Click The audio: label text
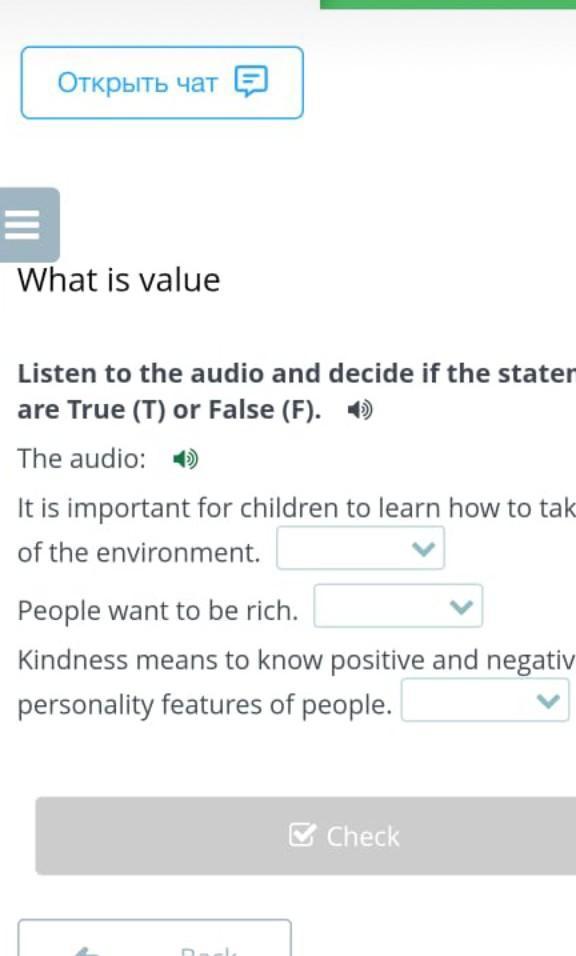Screen dimensions: 576x956 click(x=82, y=458)
